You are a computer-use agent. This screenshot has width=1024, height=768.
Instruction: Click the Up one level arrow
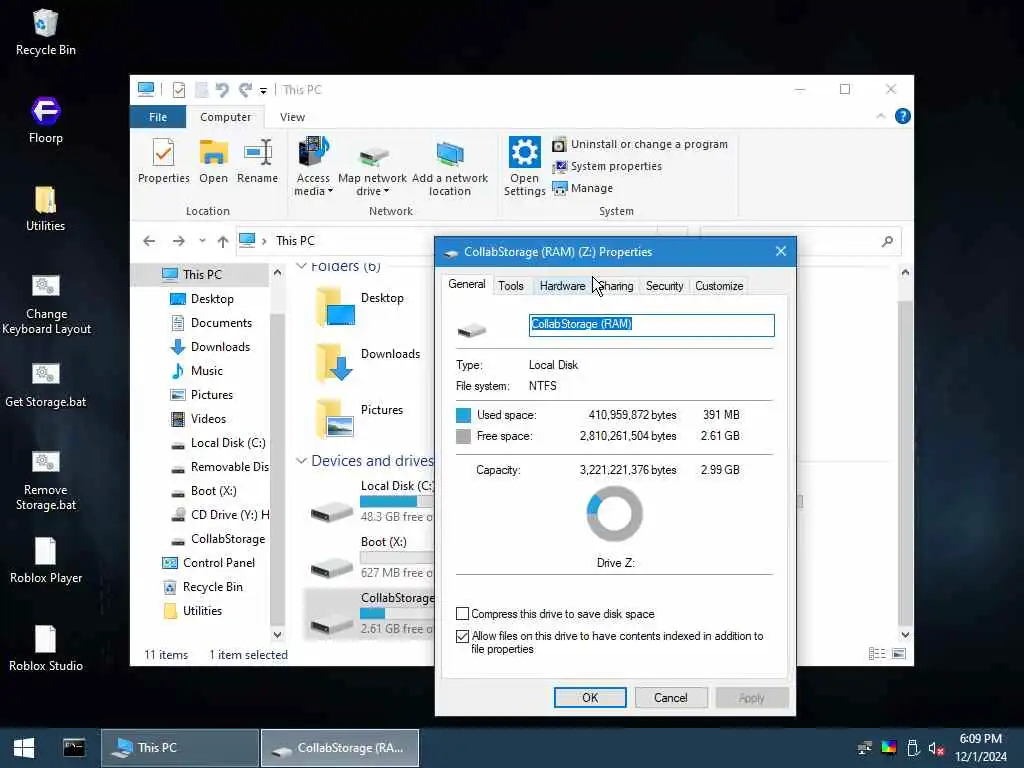[x=223, y=241]
